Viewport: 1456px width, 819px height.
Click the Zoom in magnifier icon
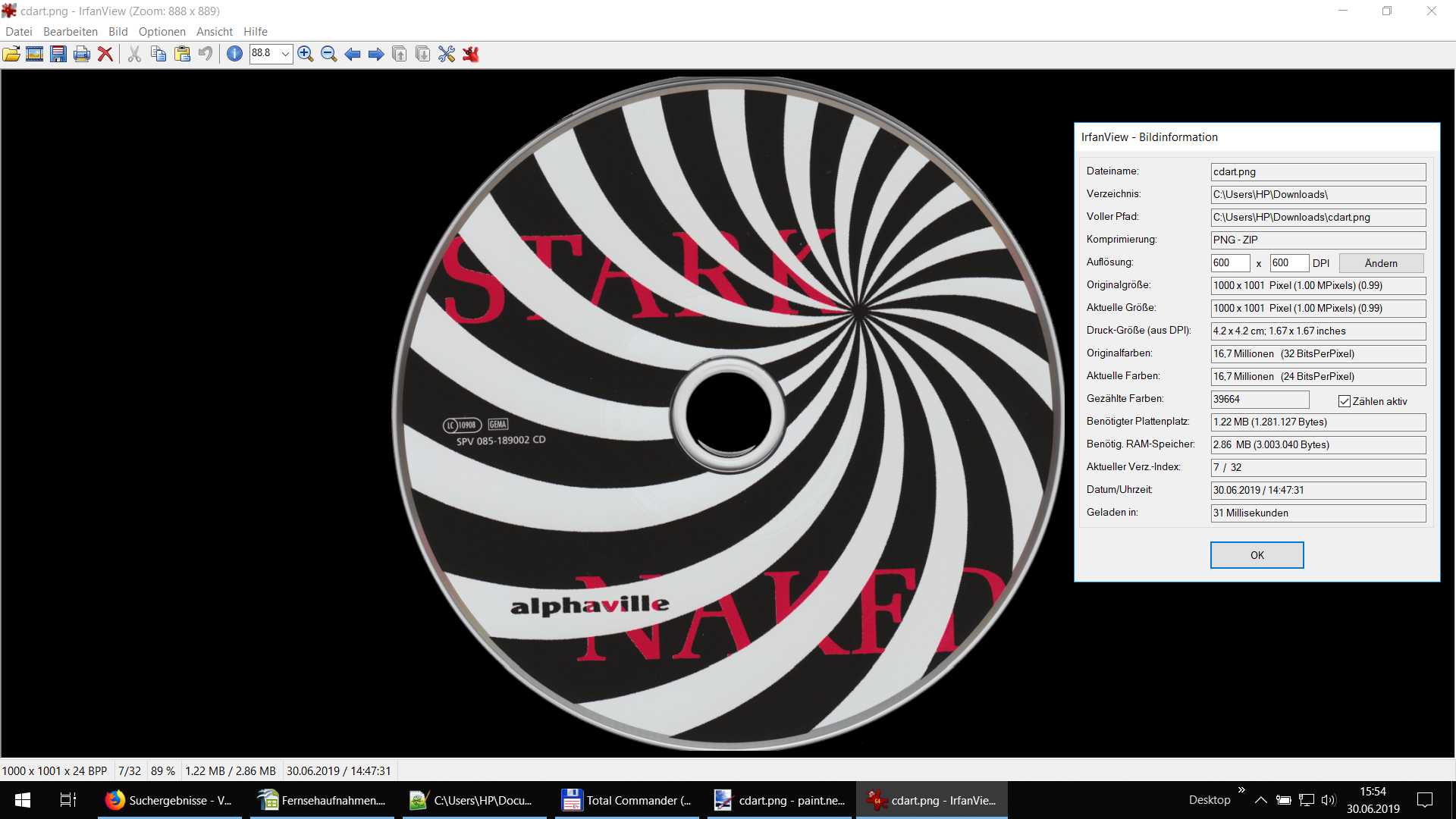(306, 54)
